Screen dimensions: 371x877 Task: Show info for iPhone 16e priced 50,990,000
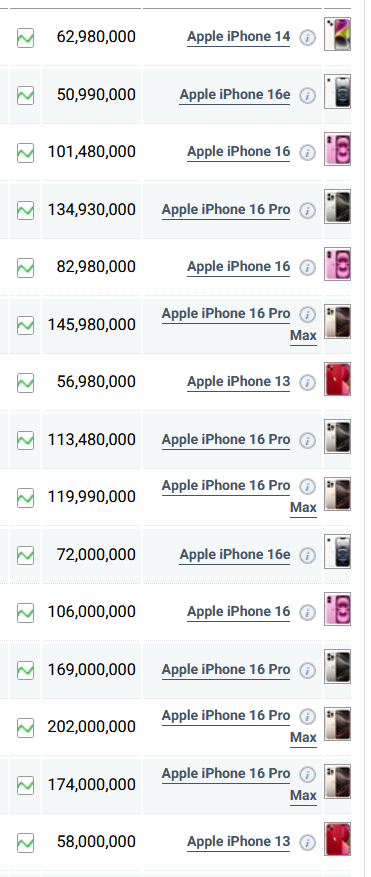tap(307, 96)
